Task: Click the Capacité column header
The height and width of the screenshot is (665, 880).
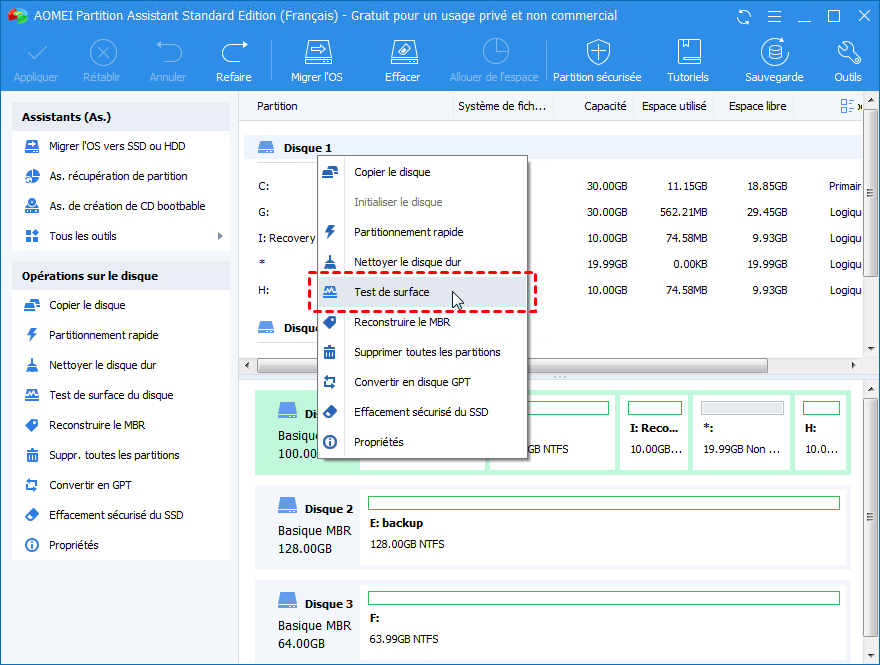Action: pyautogui.click(x=605, y=106)
